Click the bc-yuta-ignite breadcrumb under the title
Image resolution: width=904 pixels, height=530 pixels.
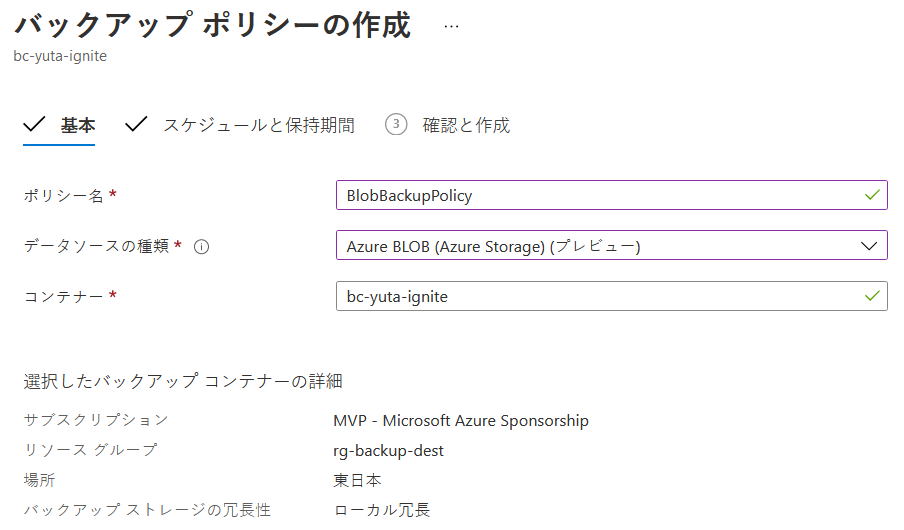(x=60, y=56)
